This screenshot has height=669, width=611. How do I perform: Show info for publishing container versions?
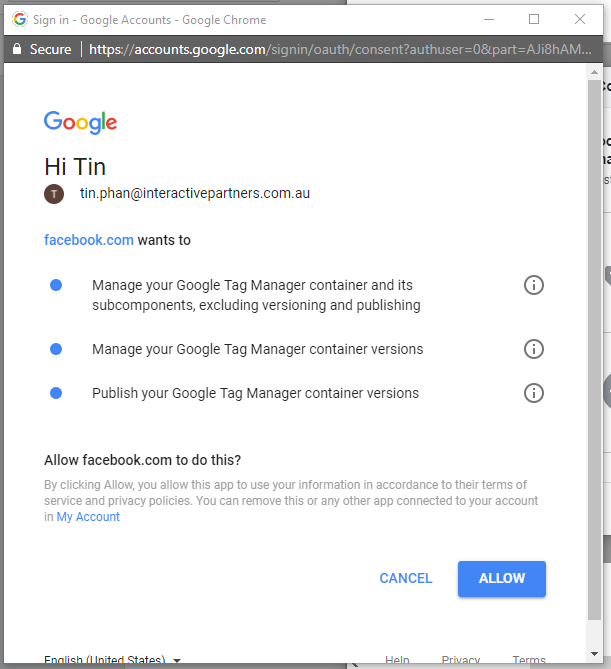click(534, 393)
